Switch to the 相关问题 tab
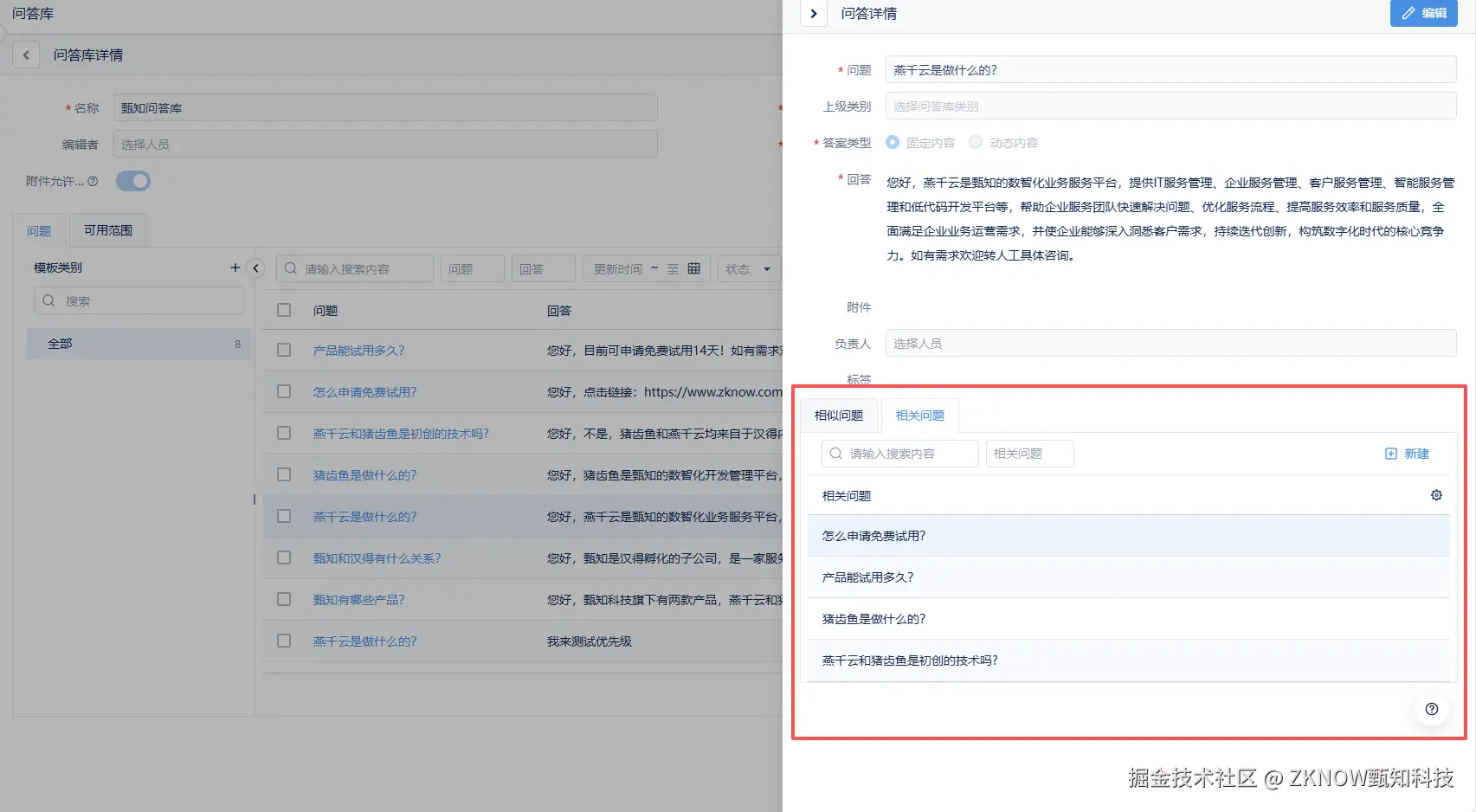Screen dimensions: 1476x812 coord(920,416)
